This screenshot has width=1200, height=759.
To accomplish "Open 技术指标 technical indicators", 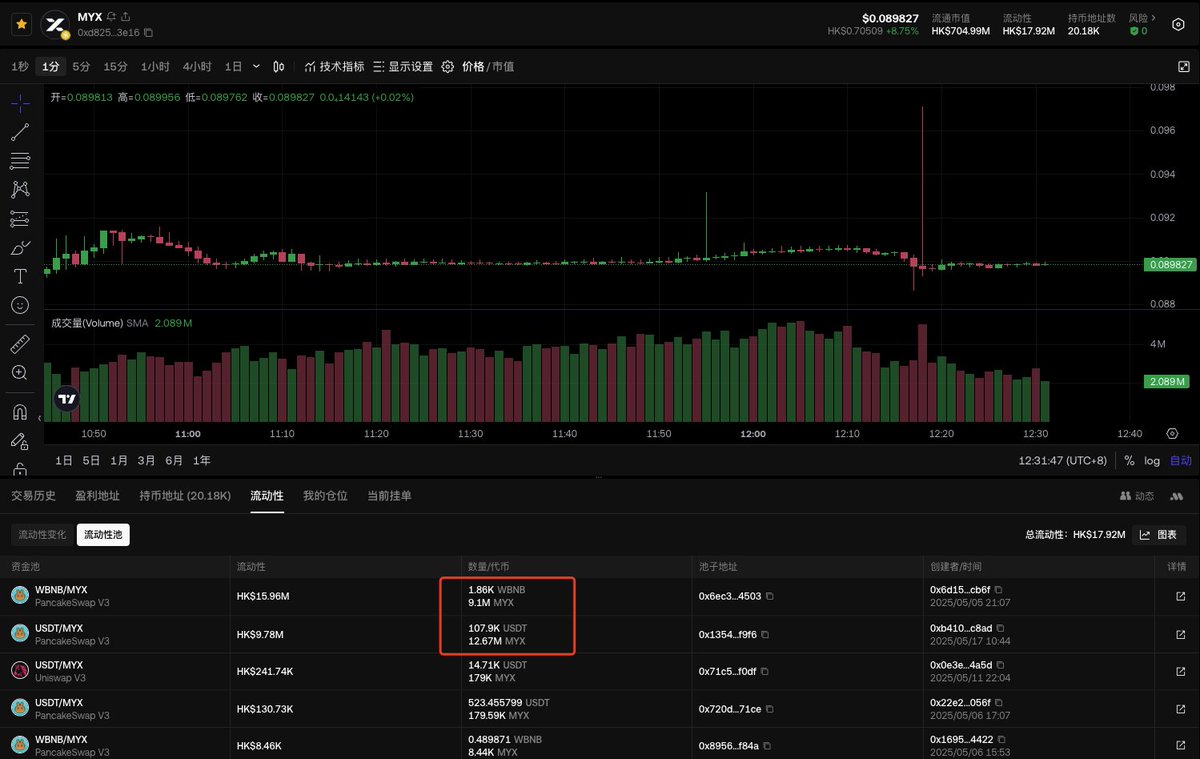I will pos(335,67).
